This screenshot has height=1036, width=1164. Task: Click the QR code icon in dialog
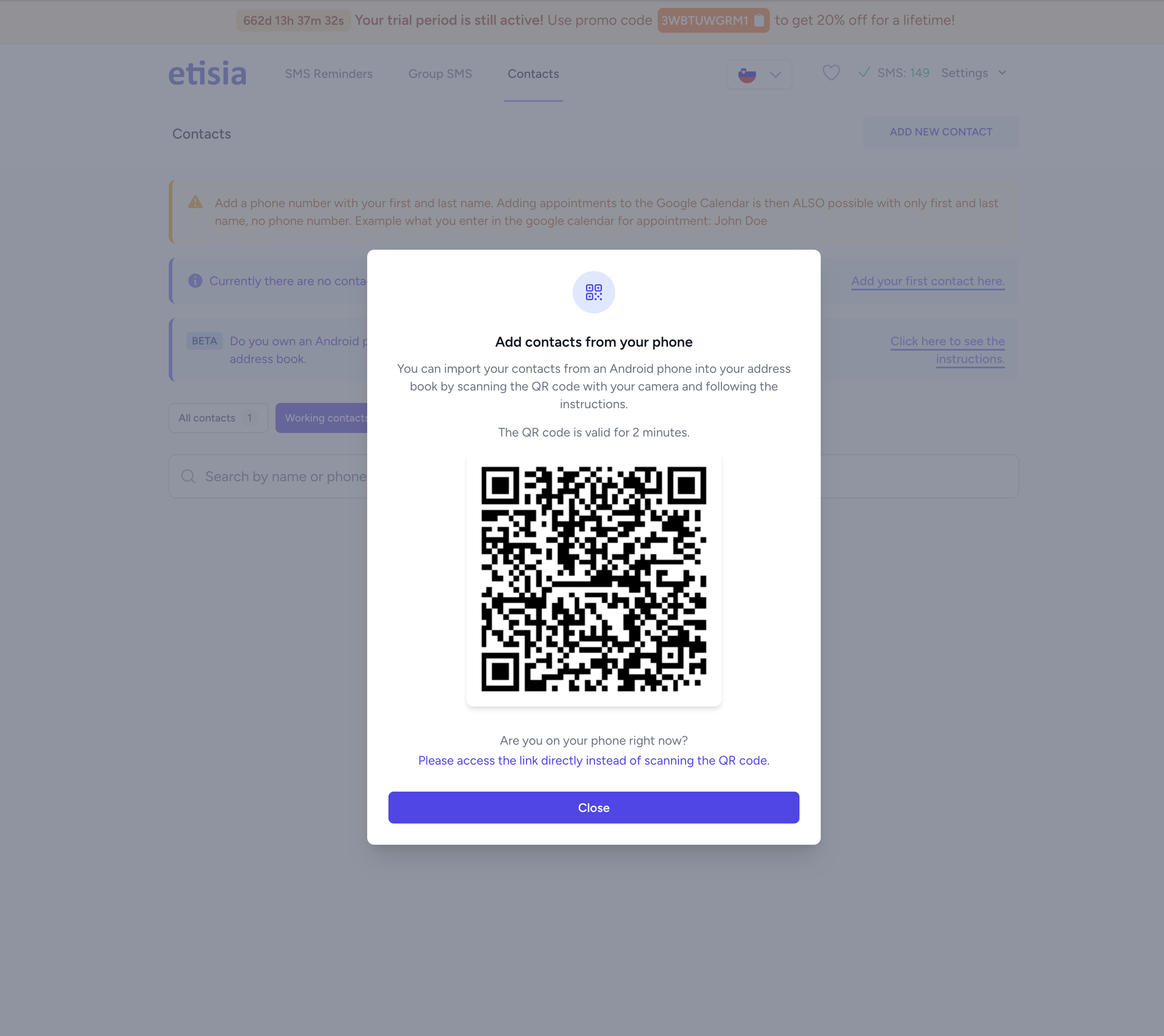tap(594, 292)
